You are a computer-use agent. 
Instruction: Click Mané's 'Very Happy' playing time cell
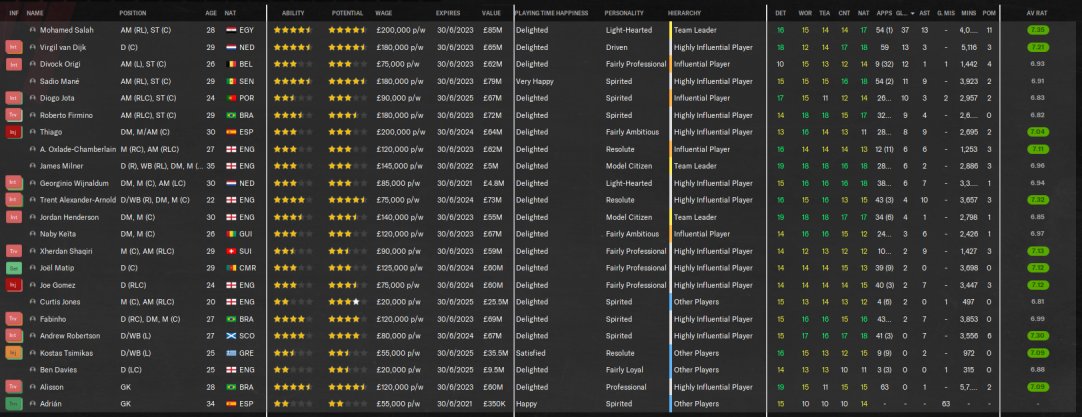coord(535,81)
